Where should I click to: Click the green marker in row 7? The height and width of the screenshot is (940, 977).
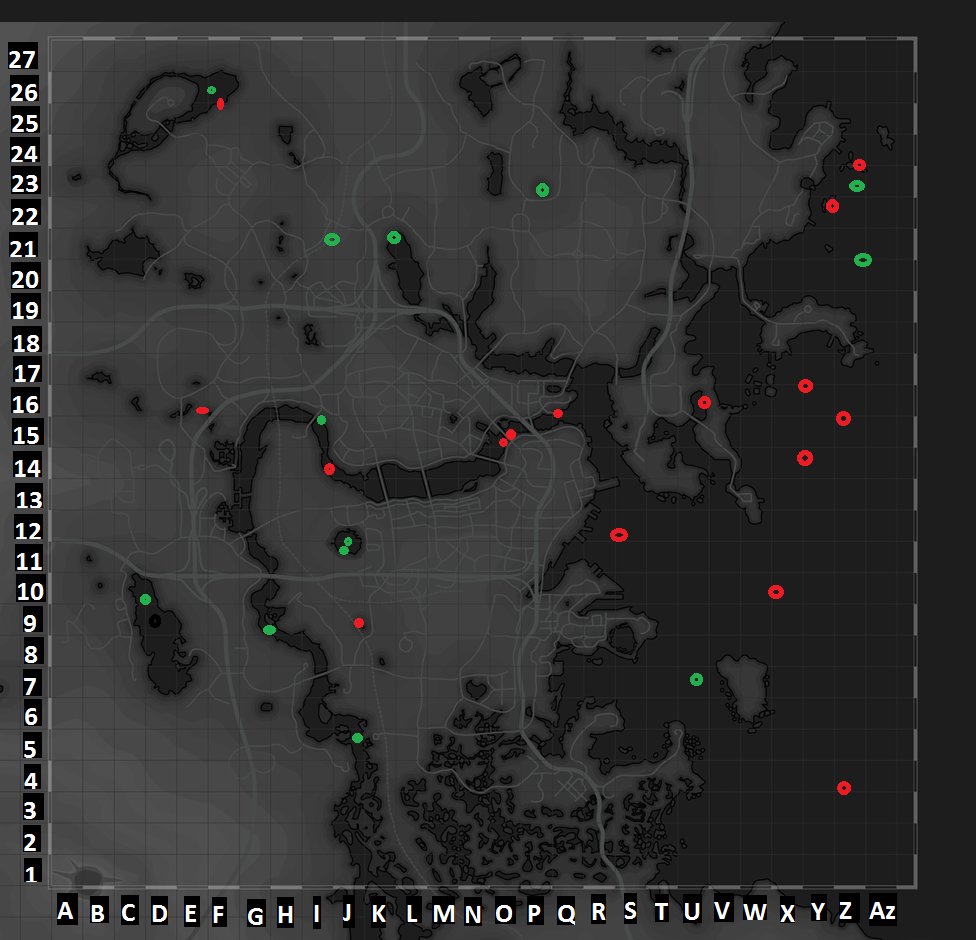click(x=696, y=680)
